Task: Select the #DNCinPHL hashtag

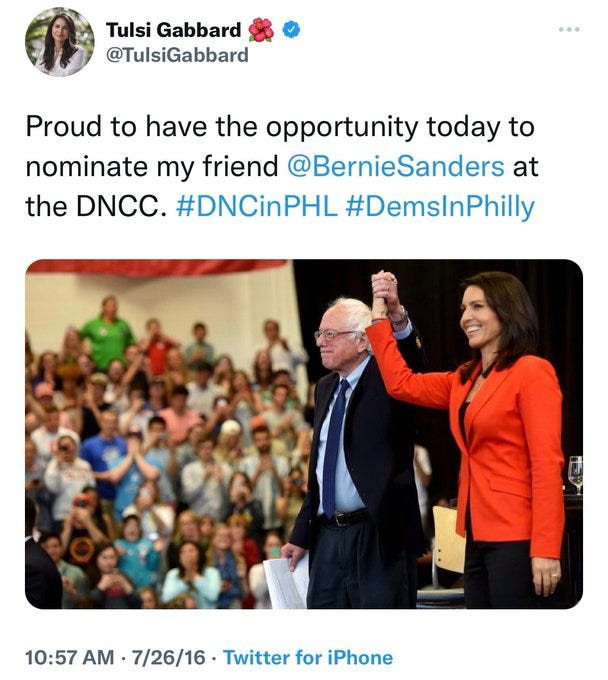Action: click(255, 206)
